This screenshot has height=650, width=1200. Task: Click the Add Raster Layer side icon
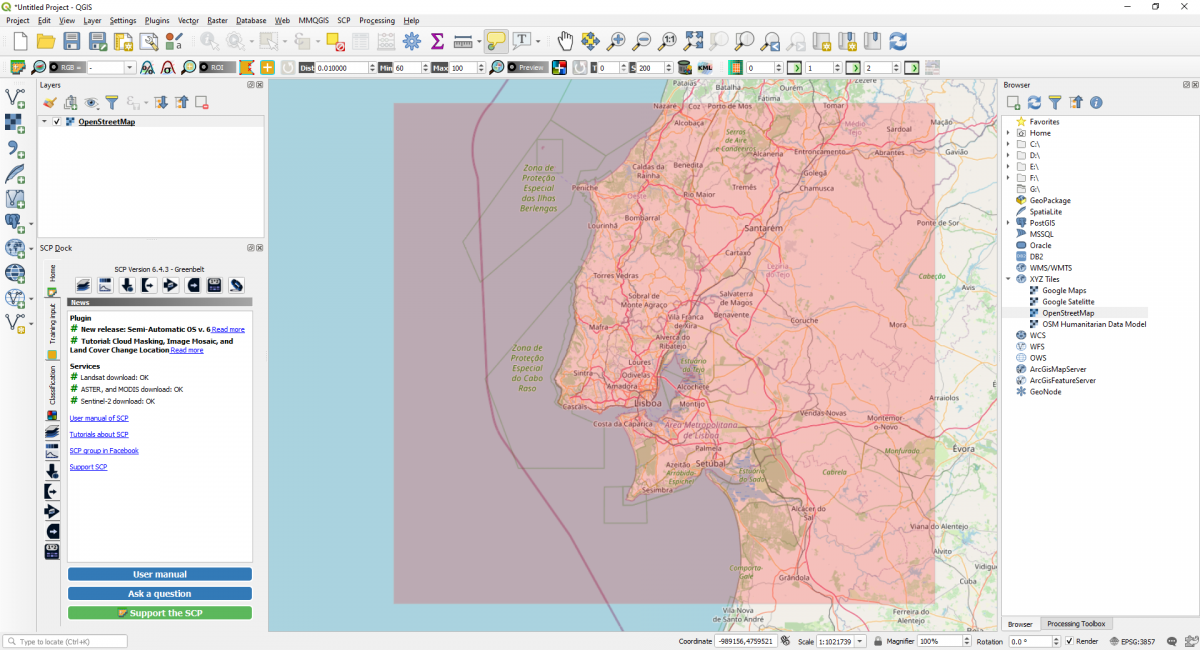pyautogui.click(x=15, y=123)
